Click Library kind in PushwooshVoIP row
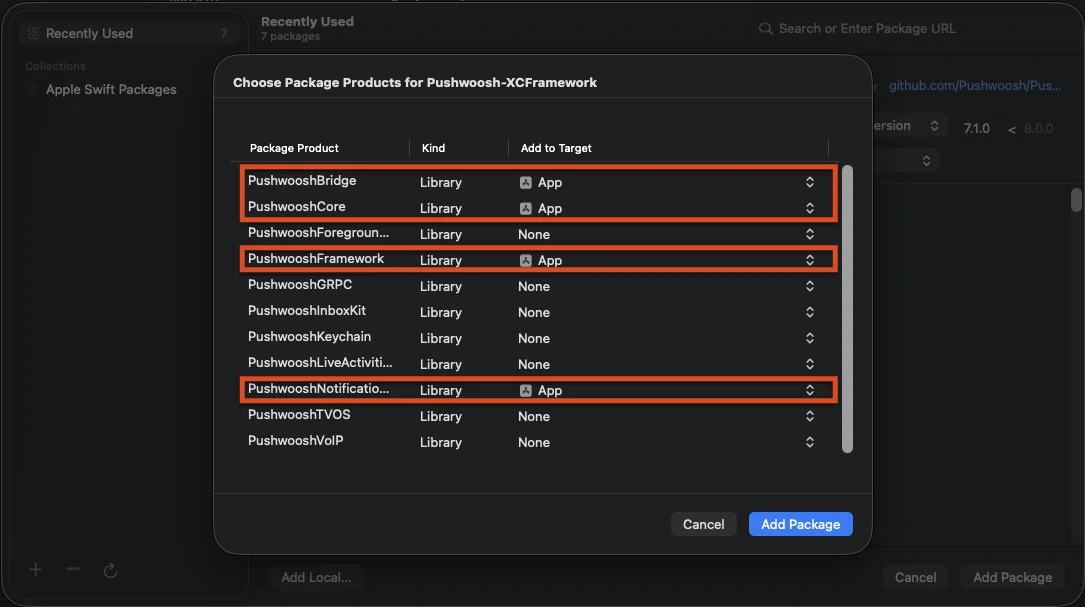The height and width of the screenshot is (607, 1085). point(441,442)
